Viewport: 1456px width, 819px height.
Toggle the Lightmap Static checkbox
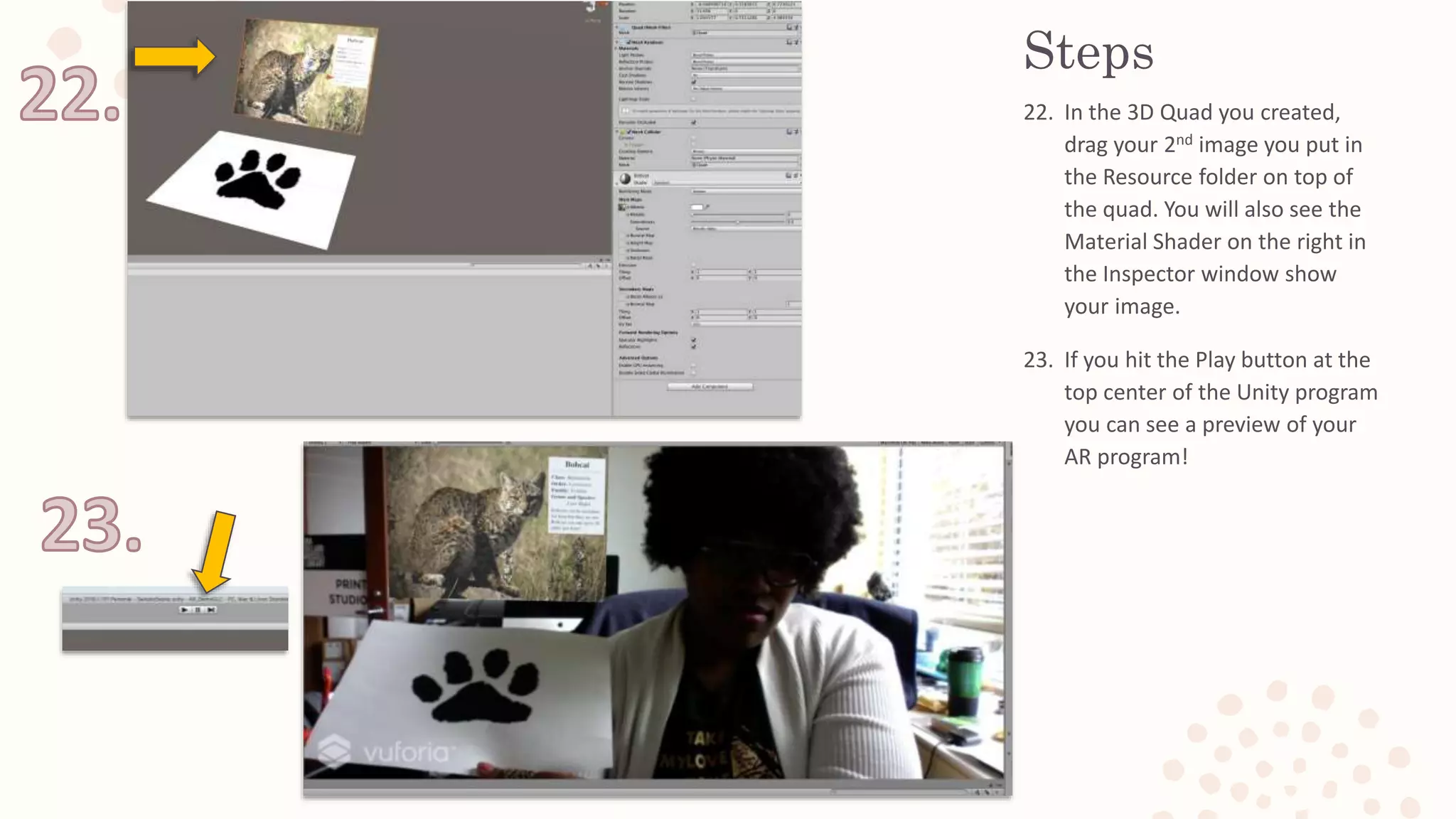click(693, 99)
